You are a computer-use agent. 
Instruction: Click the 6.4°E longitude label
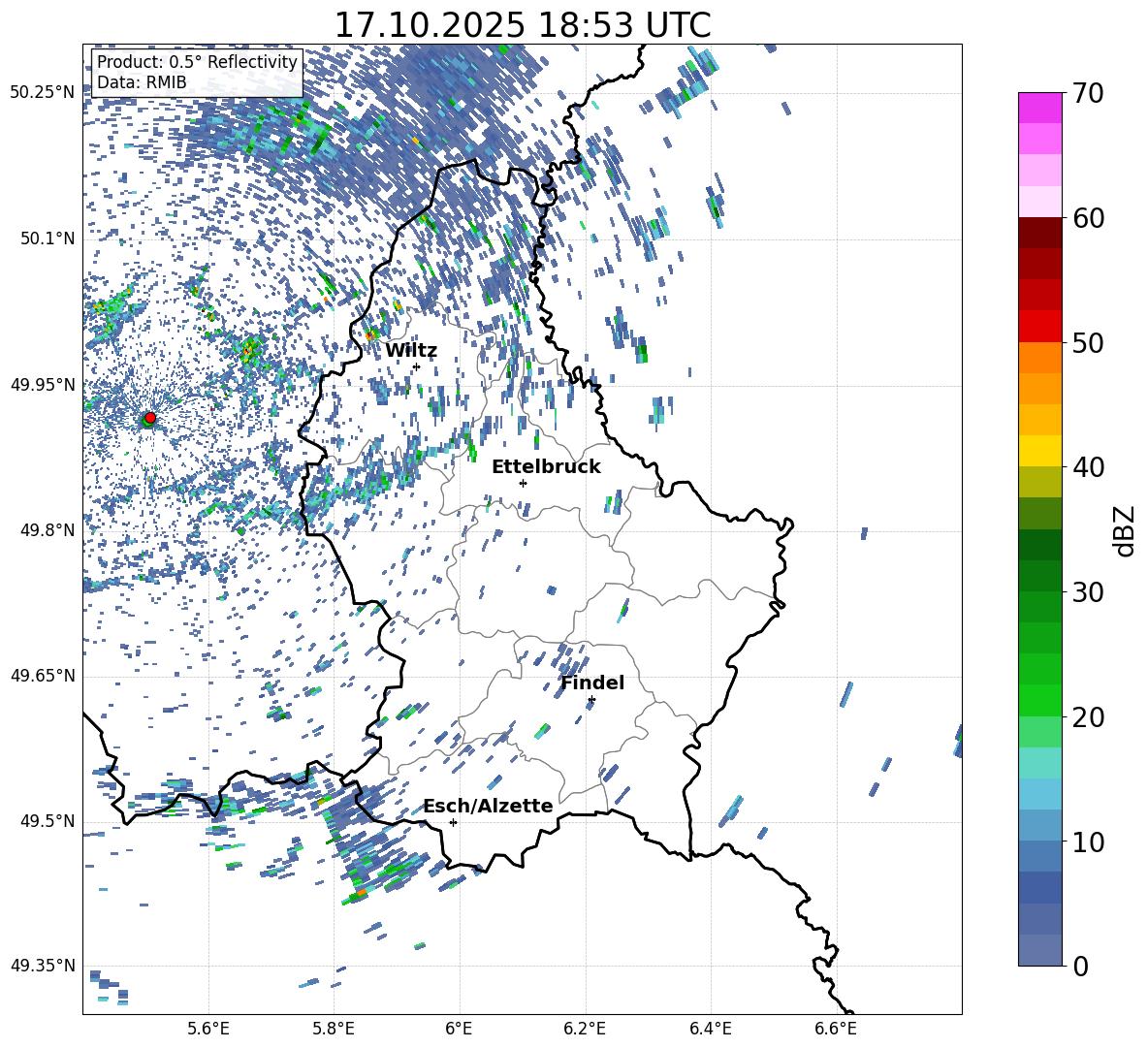(710, 1029)
